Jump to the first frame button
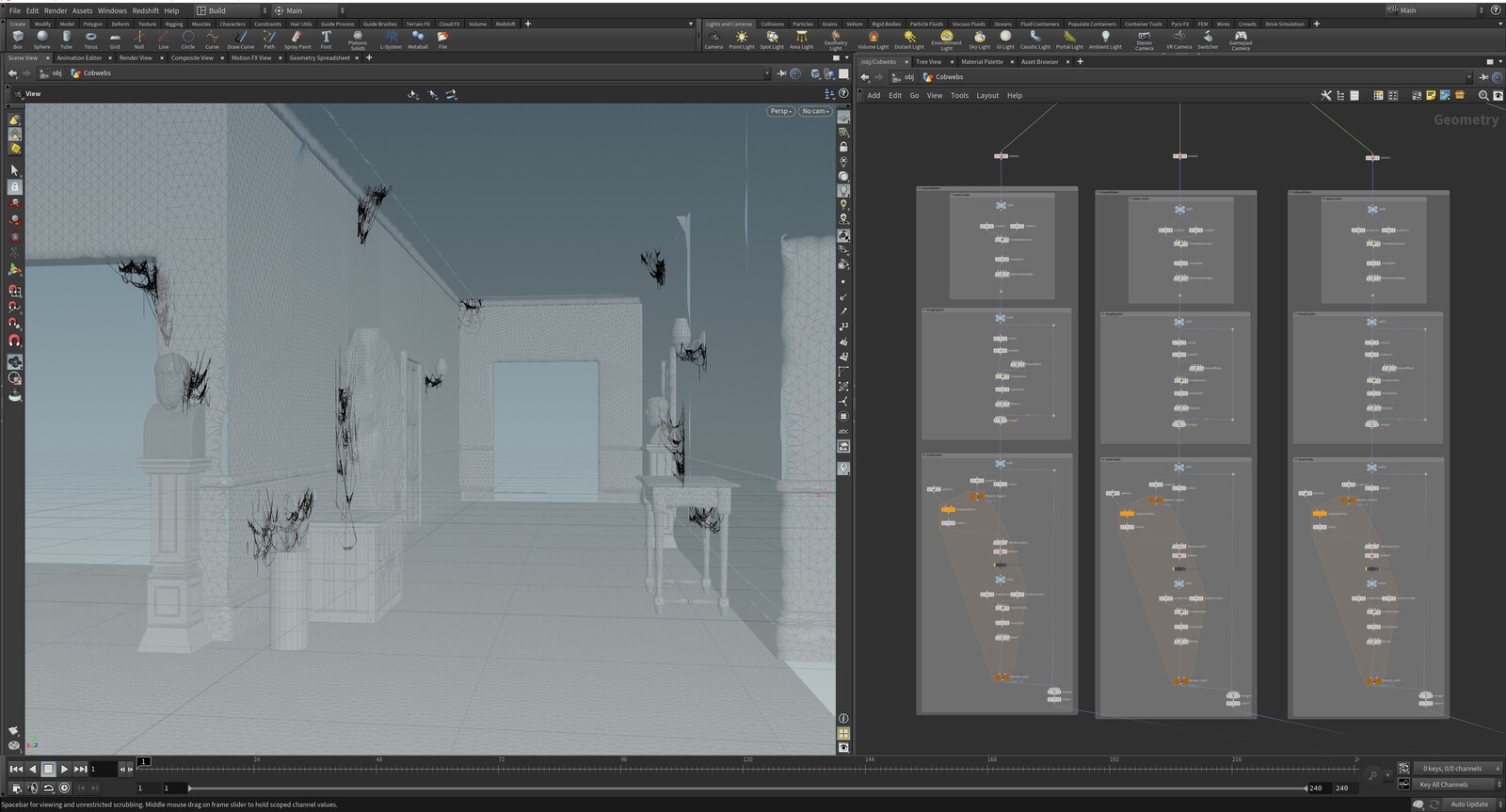This screenshot has height=812, width=1506. [16, 770]
